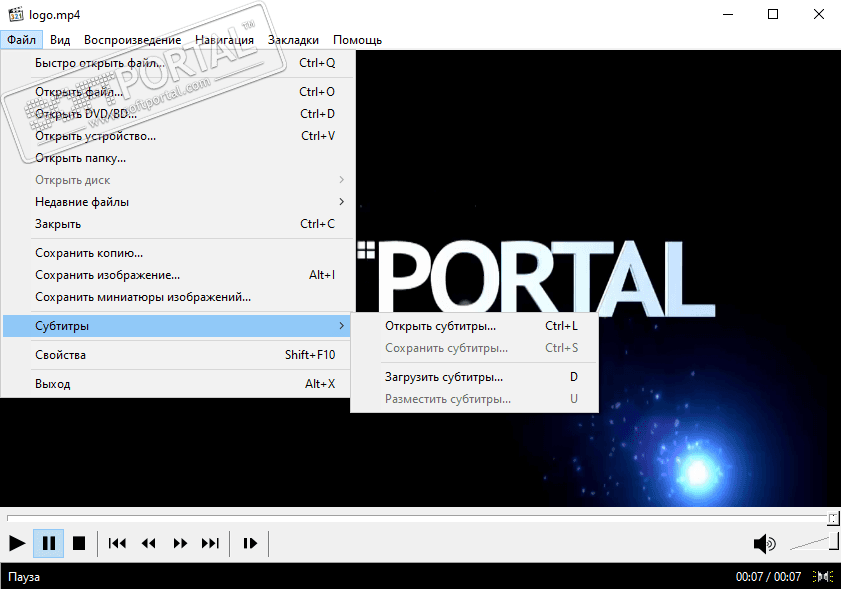Image resolution: width=841 pixels, height=590 pixels.
Task: Expand the Недавние файлы submenu arrow
Action: [x=342, y=202]
